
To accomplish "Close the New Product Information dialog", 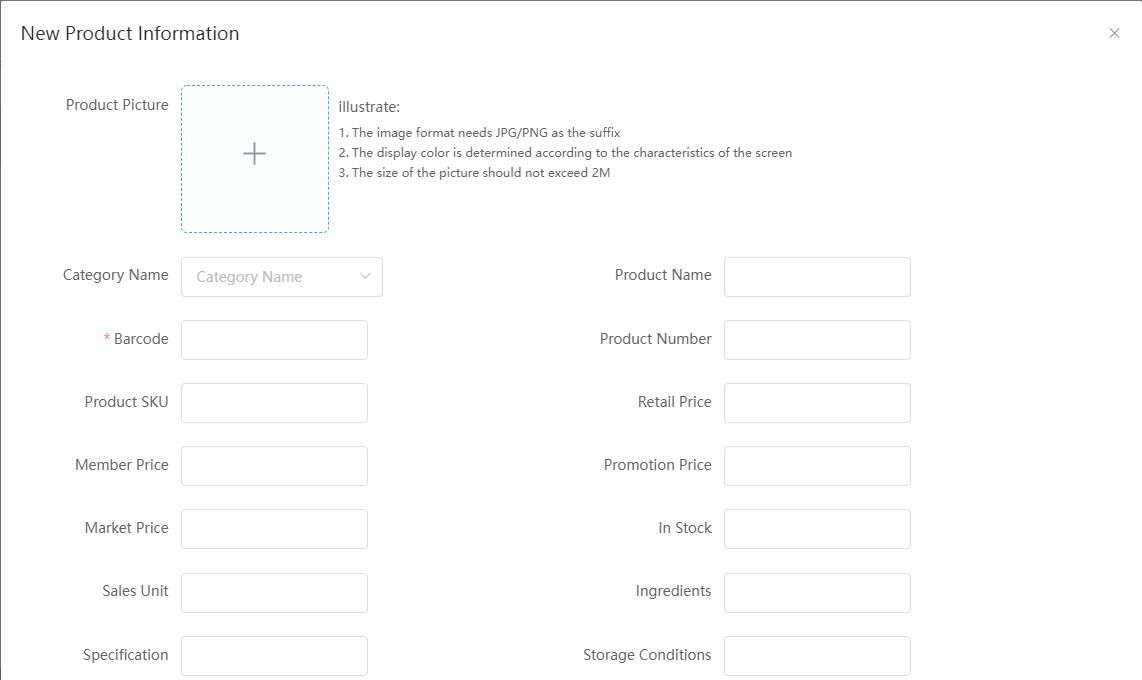I will (1114, 33).
